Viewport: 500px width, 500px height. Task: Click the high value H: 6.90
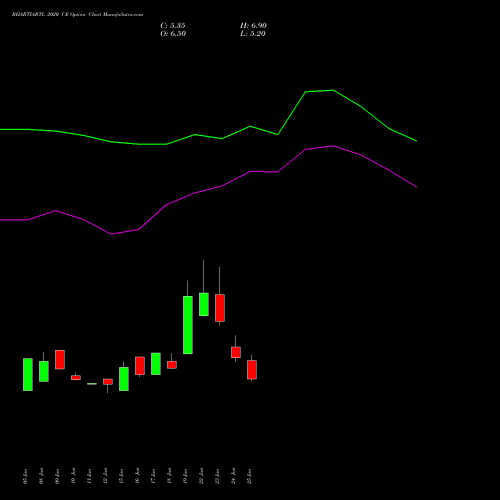point(253,26)
